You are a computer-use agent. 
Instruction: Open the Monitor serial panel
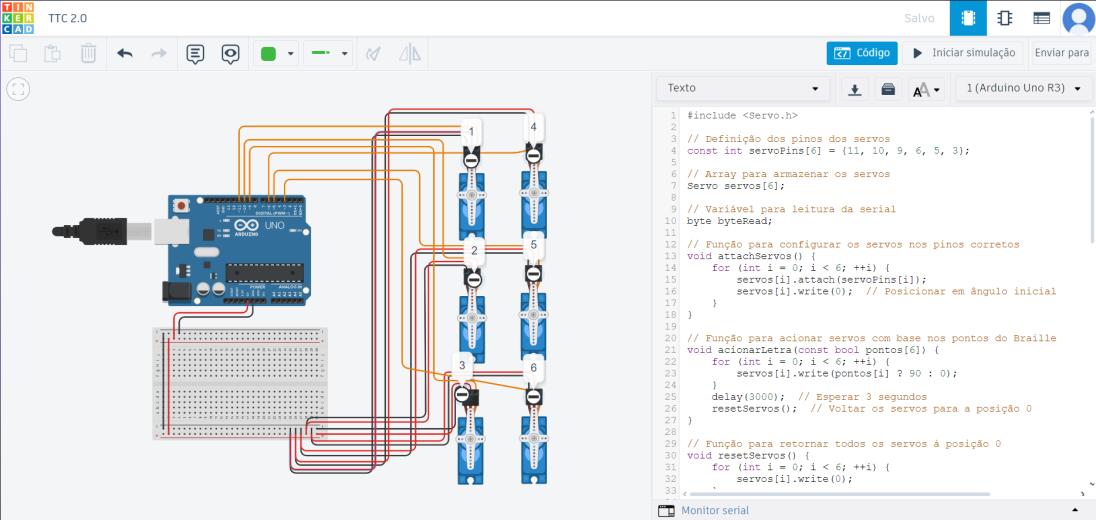tap(714, 510)
